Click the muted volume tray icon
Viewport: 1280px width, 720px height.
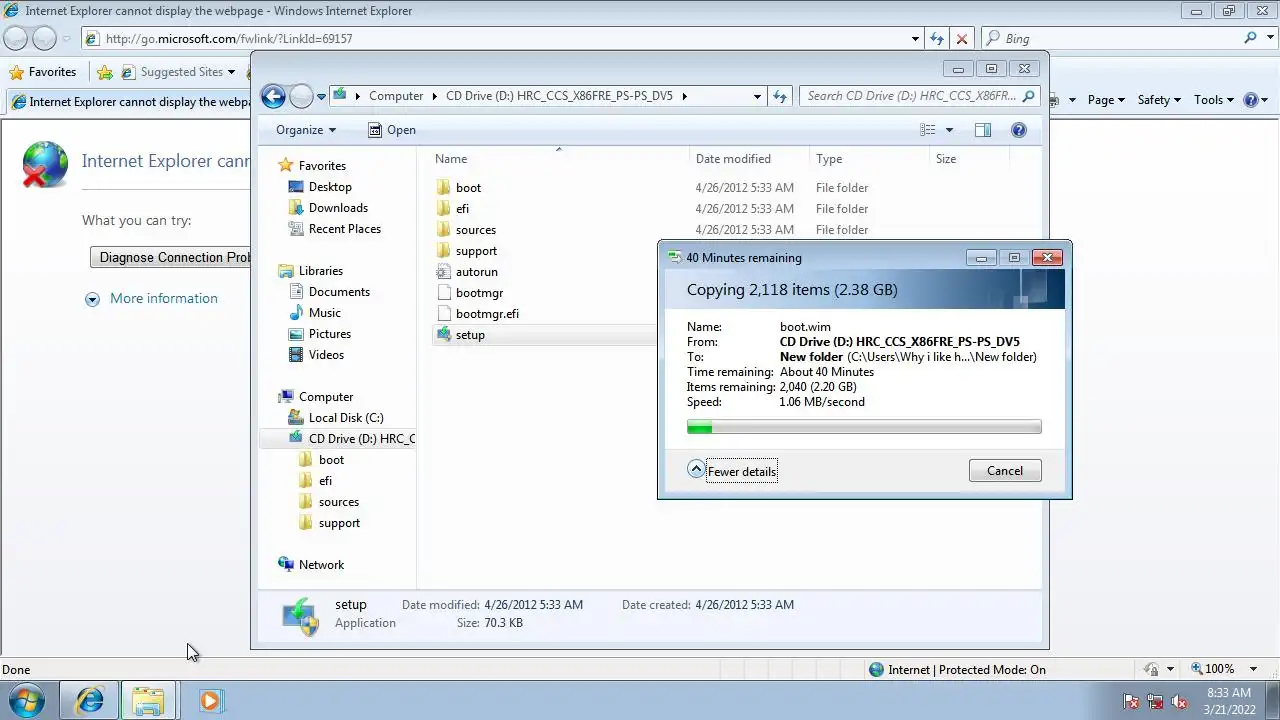[1179, 701]
